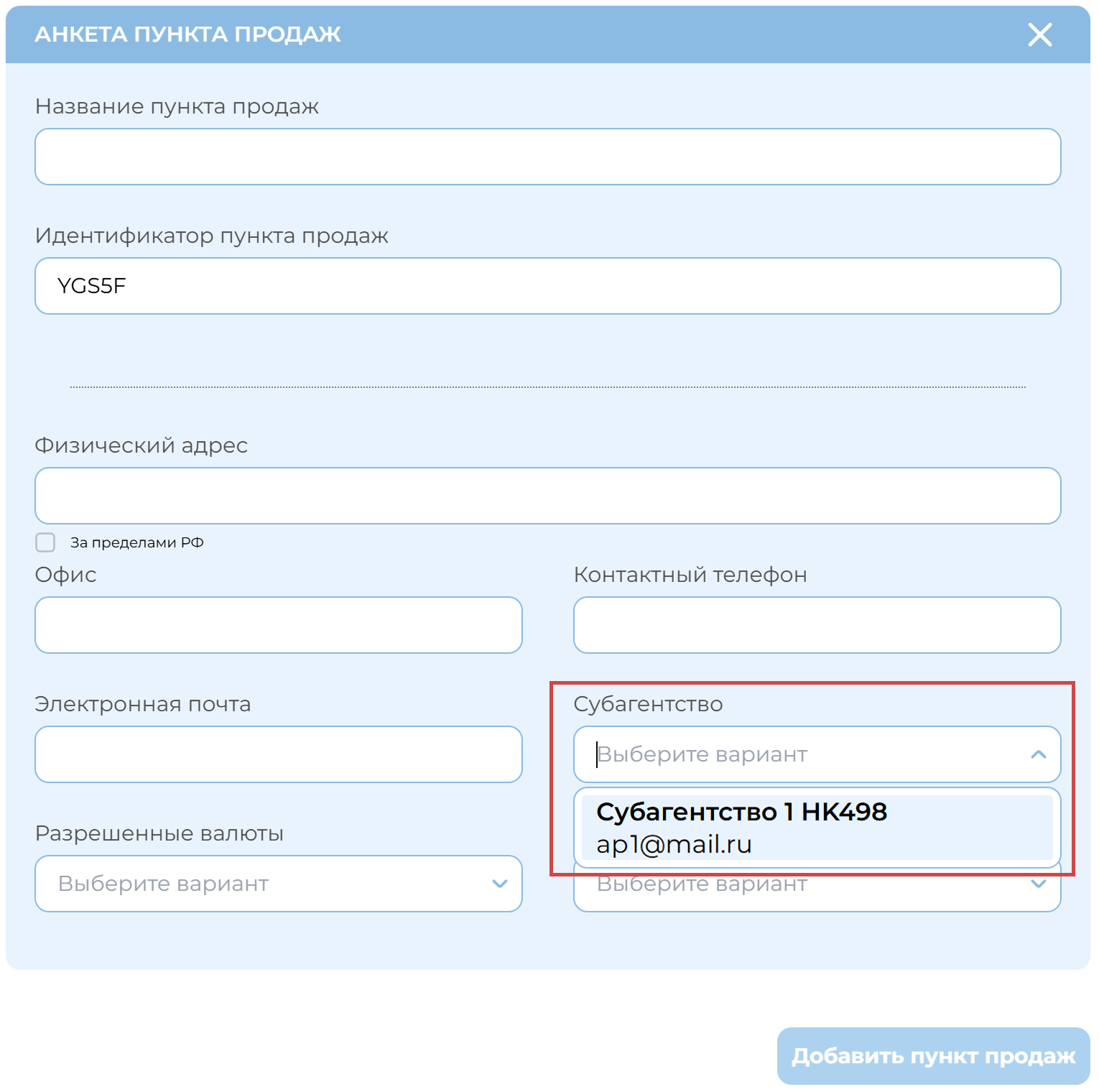The height and width of the screenshot is (1092, 1099).
Task: Click the identifier field containing YGS5F
Action: (547, 286)
